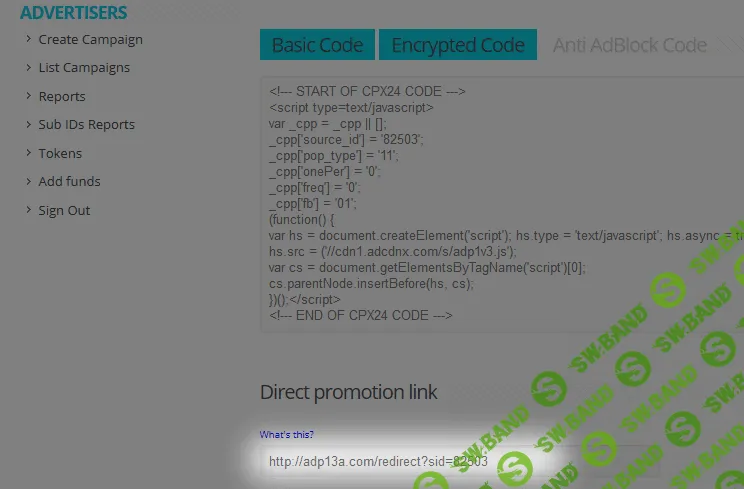The height and width of the screenshot is (489, 744).
Task: Click the chevron next to Tokens
Action: [x=28, y=154]
